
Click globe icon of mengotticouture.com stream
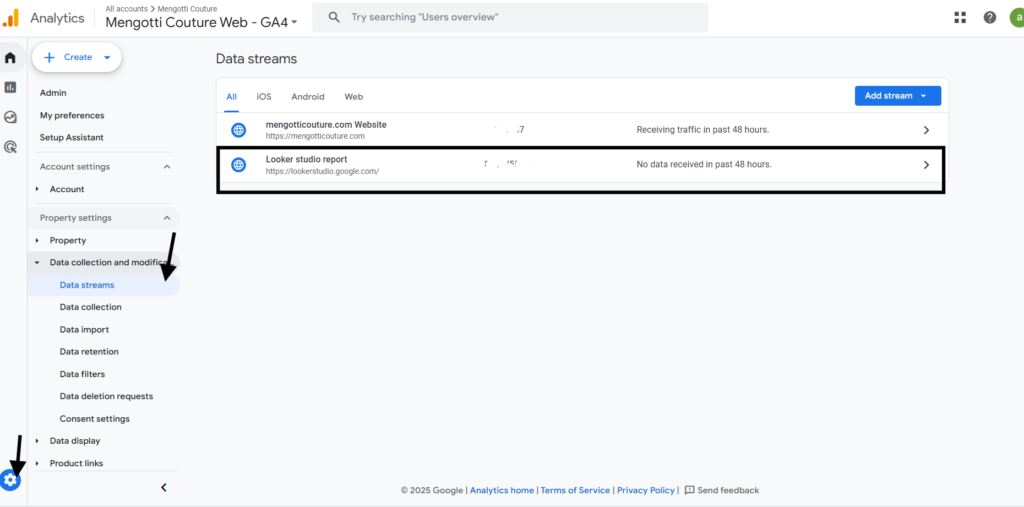tap(239, 130)
